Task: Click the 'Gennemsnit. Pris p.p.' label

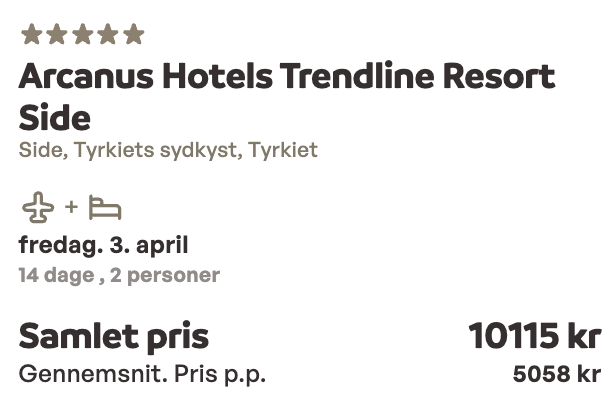Action: (143, 374)
